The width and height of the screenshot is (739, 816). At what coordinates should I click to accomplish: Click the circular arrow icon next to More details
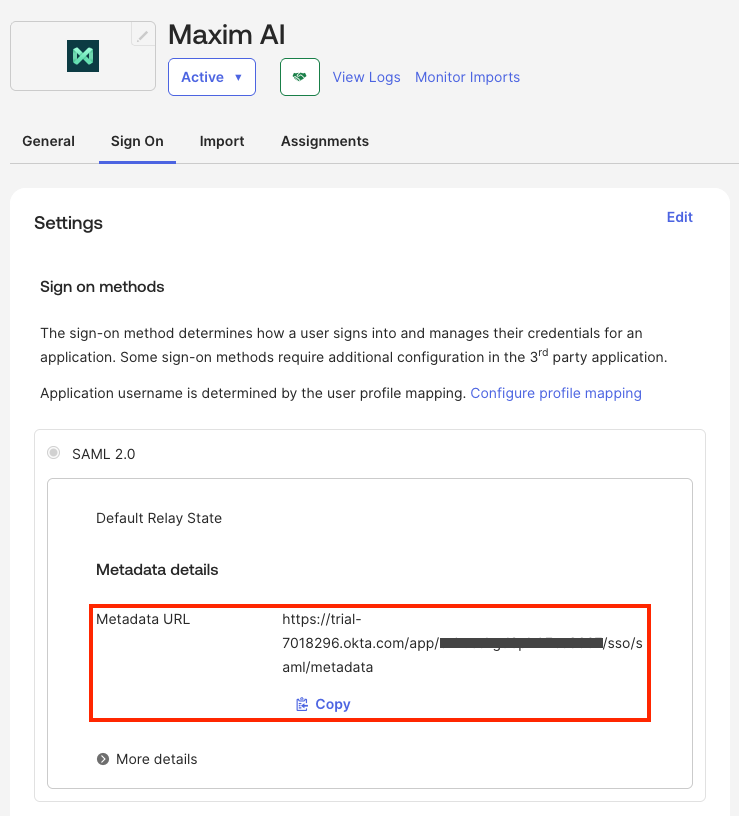(x=103, y=759)
